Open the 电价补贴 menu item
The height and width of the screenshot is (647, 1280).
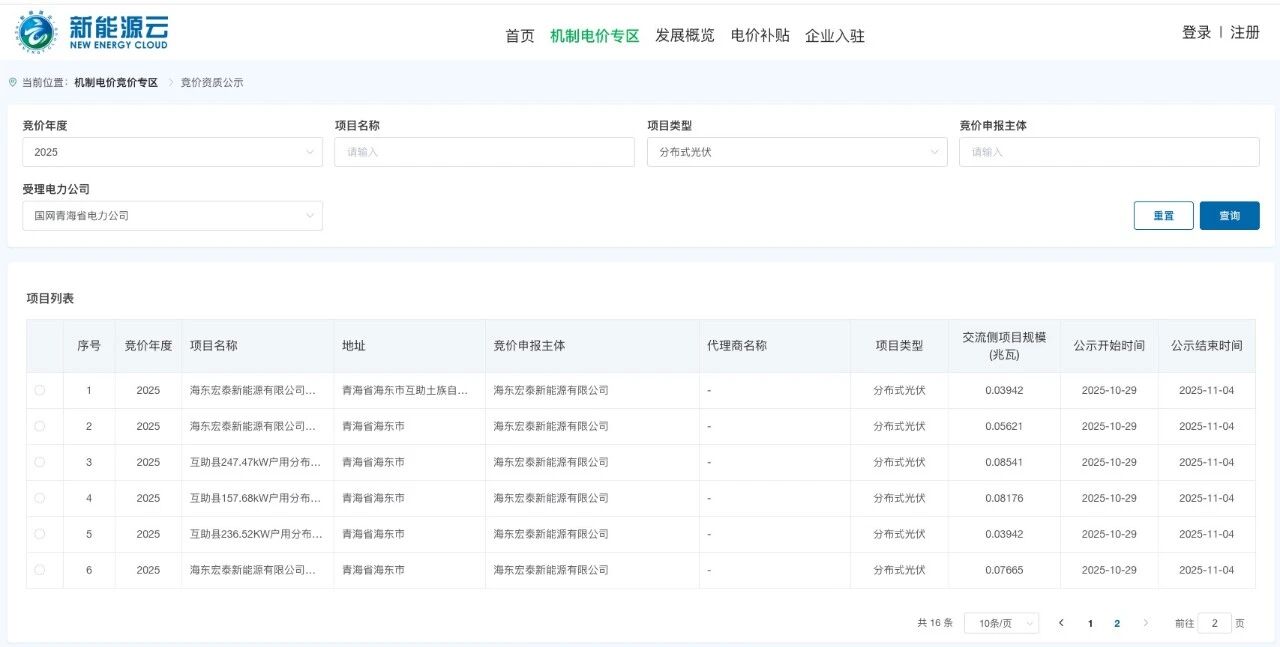[x=760, y=36]
